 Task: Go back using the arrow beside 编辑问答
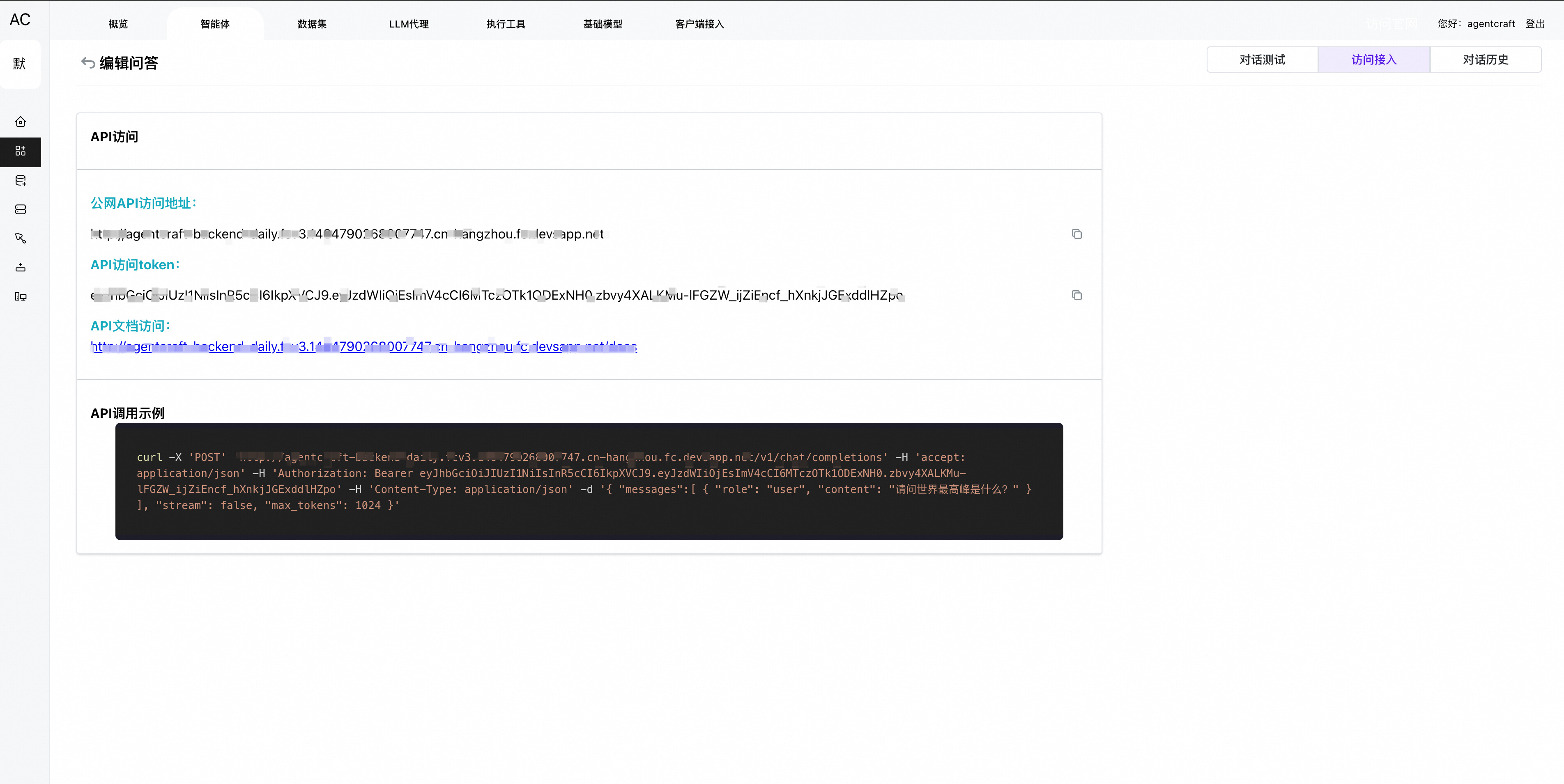pyautogui.click(x=88, y=63)
